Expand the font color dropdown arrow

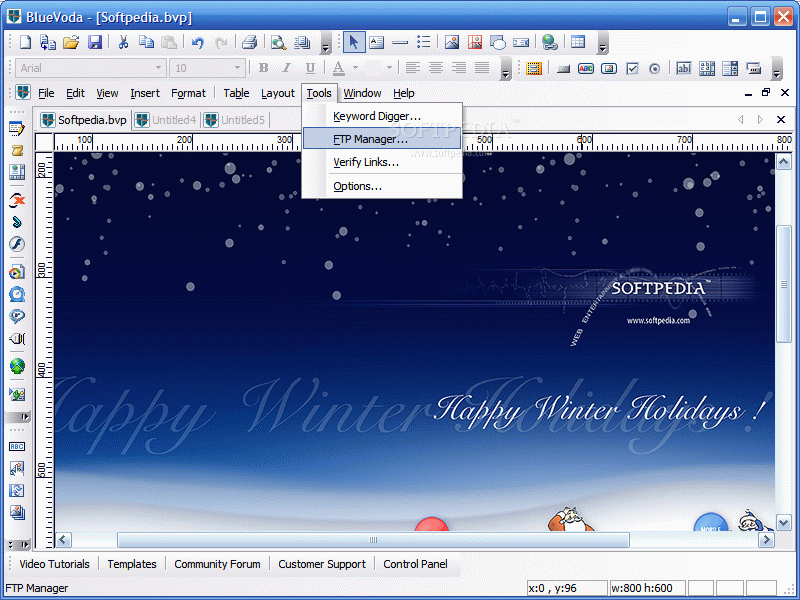point(357,68)
